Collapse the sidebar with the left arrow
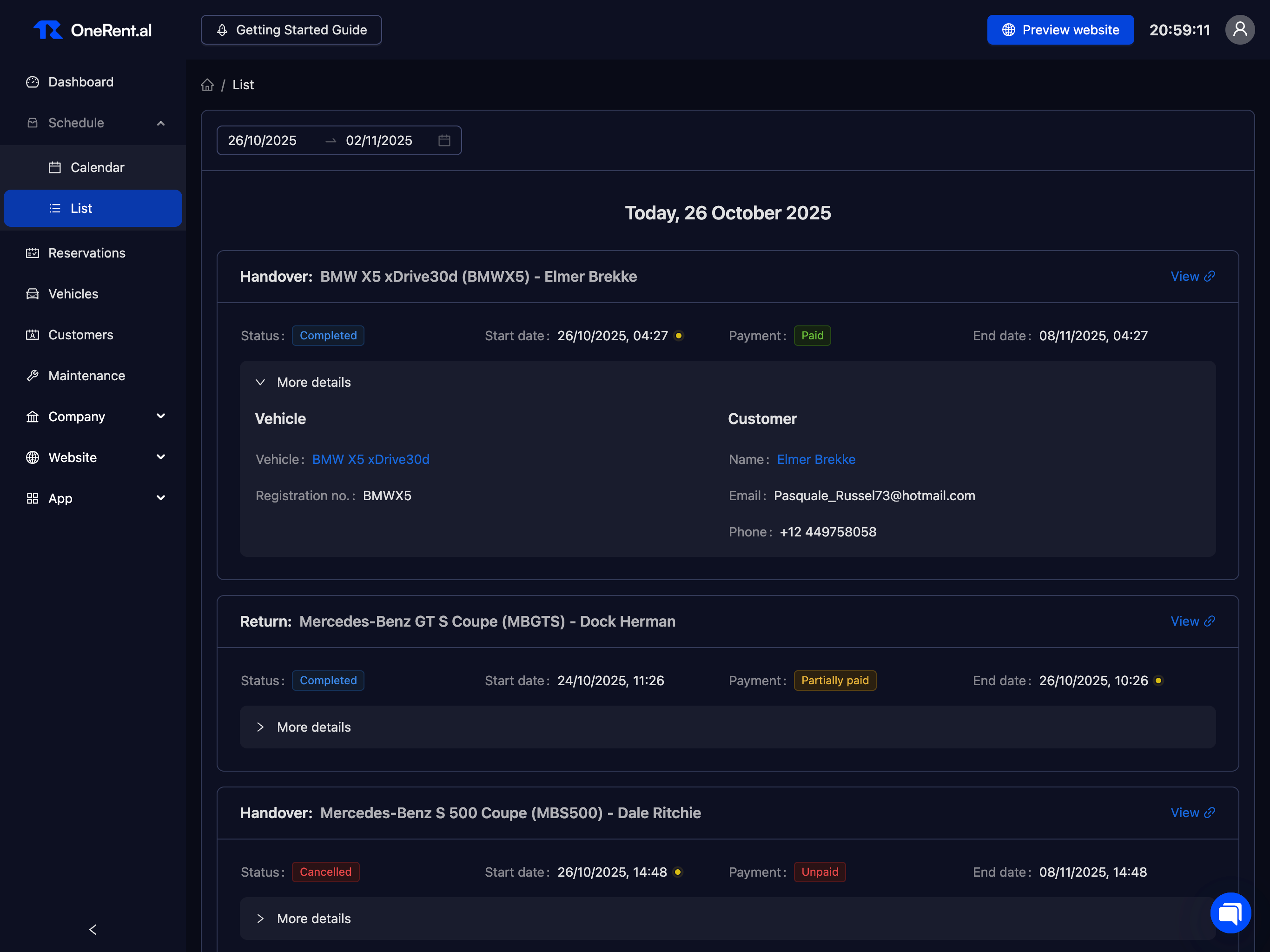 coord(93,929)
